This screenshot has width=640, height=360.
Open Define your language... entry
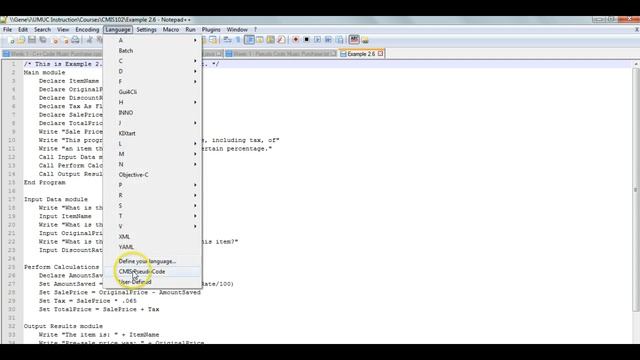[152, 261]
